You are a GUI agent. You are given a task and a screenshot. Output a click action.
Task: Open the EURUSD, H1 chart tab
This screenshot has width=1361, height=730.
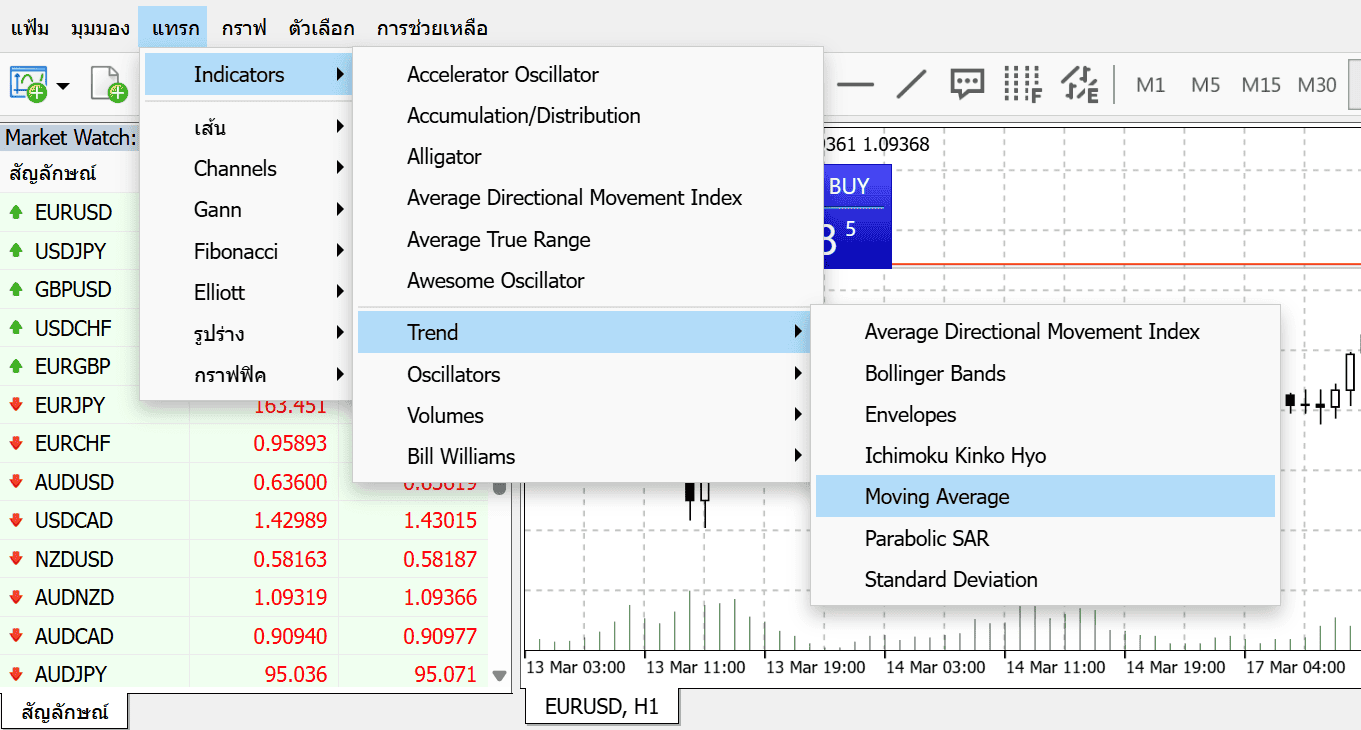[601, 707]
